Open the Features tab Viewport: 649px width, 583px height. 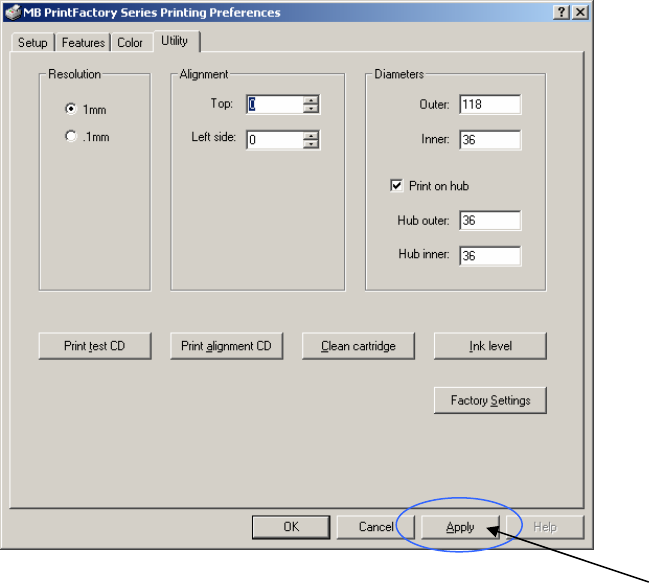83,42
